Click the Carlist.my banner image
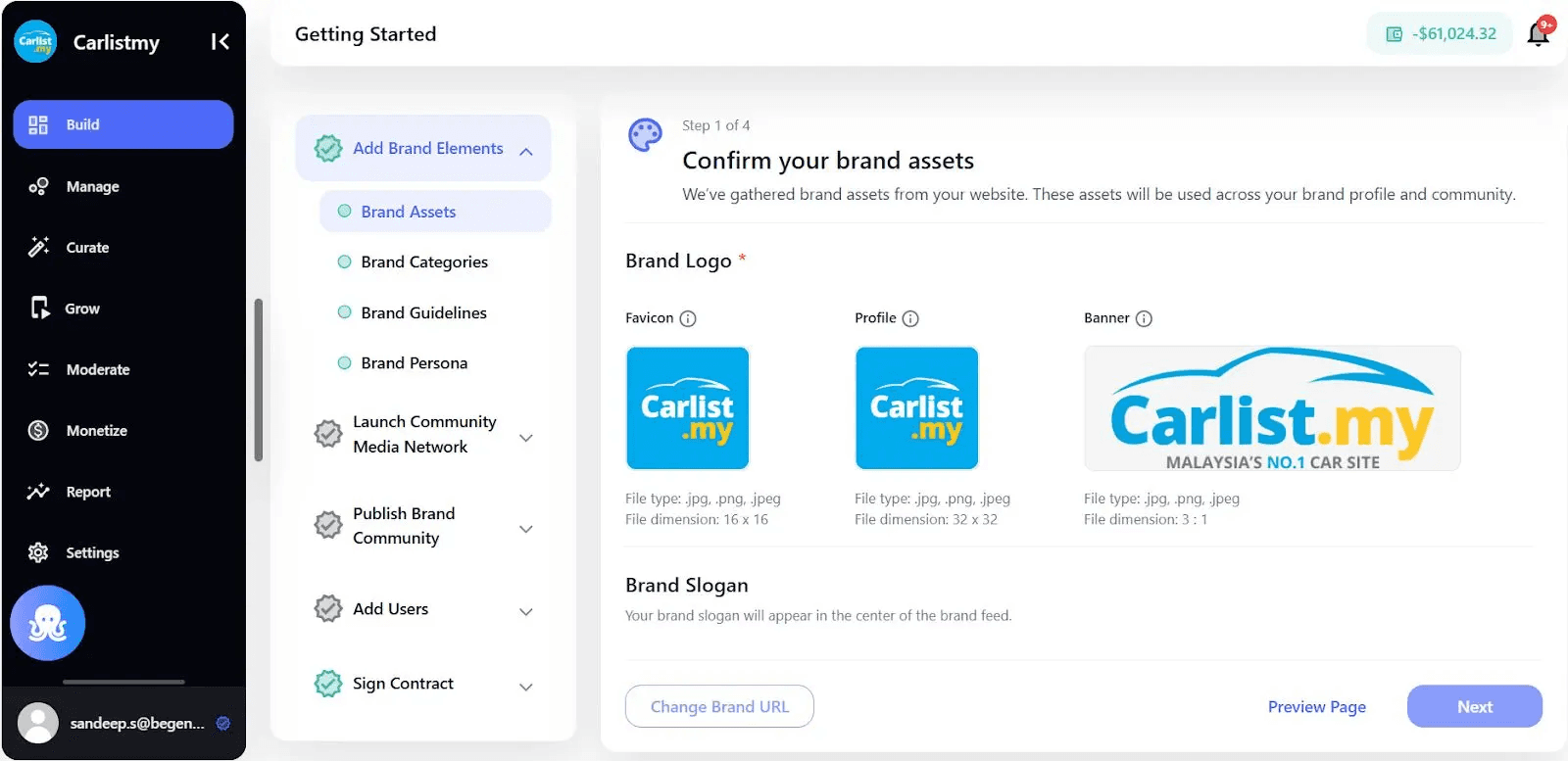Screen dimensions: 1568x761 pyautogui.click(x=1272, y=408)
